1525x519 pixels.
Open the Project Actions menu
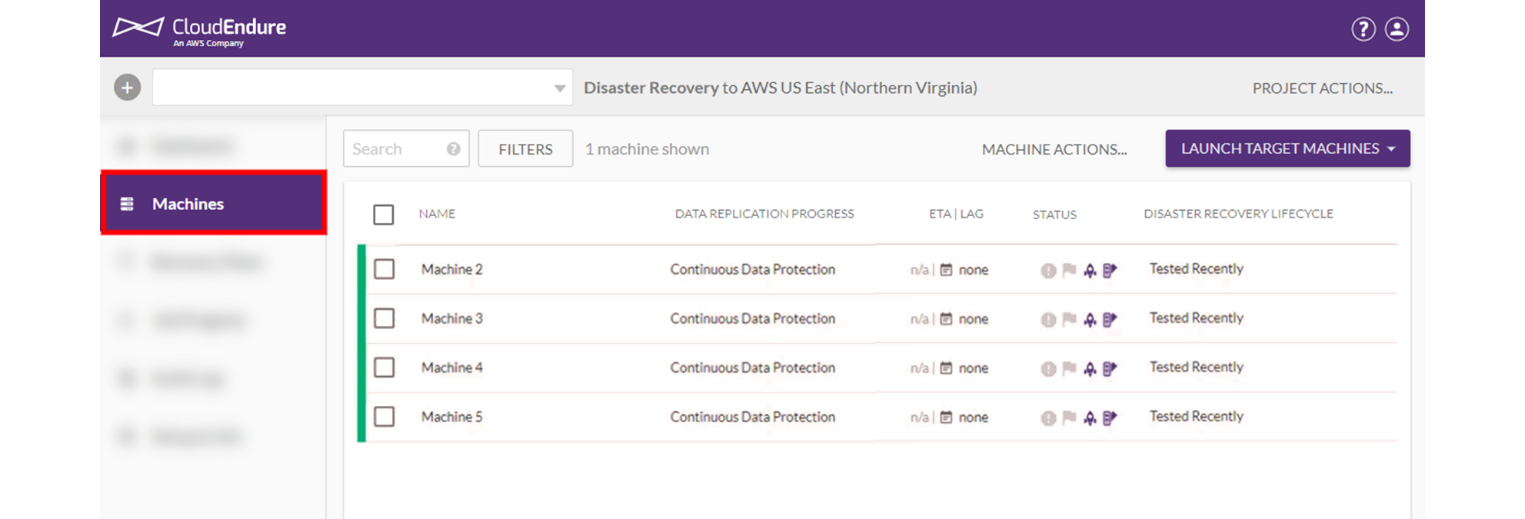[x=1322, y=88]
